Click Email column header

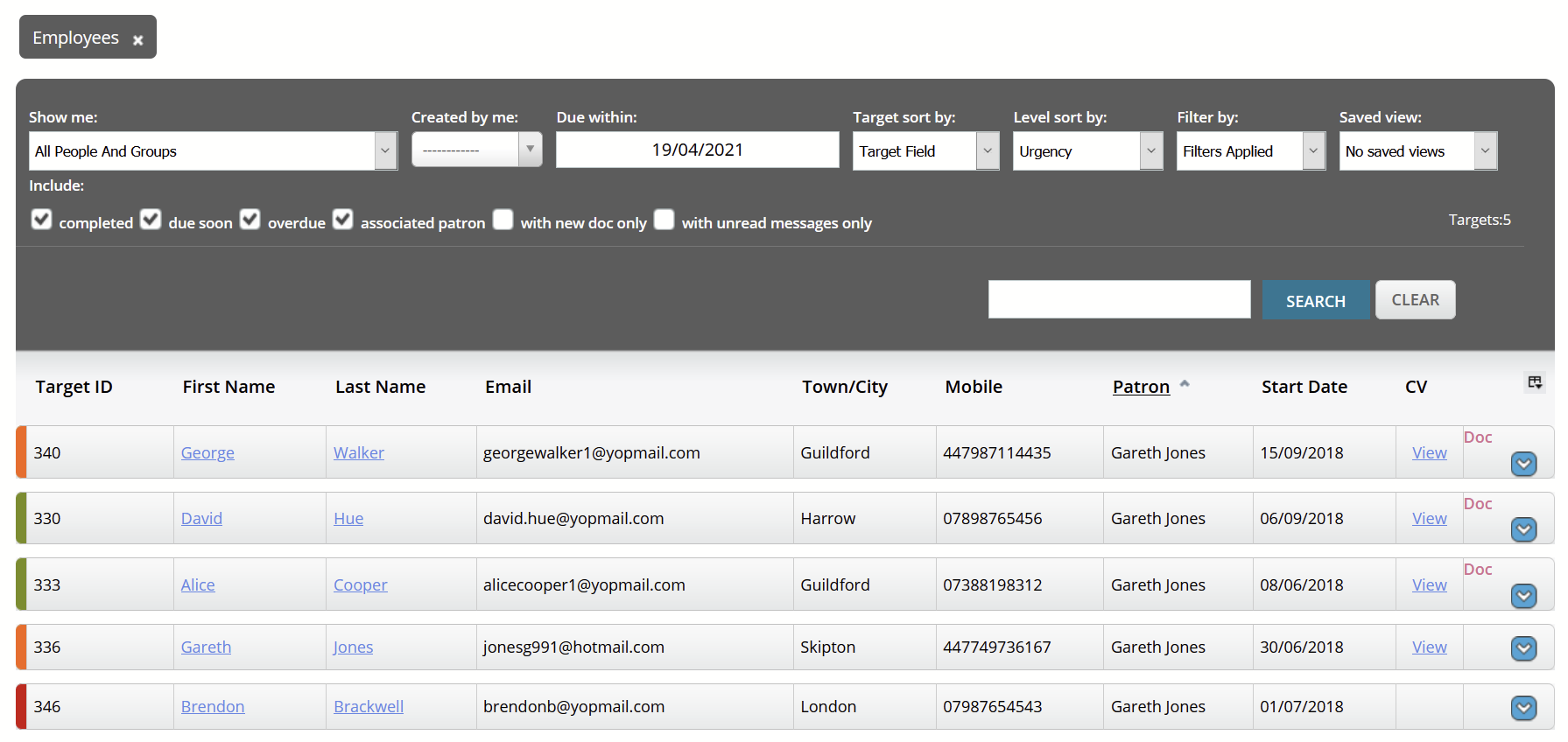pyautogui.click(x=508, y=387)
